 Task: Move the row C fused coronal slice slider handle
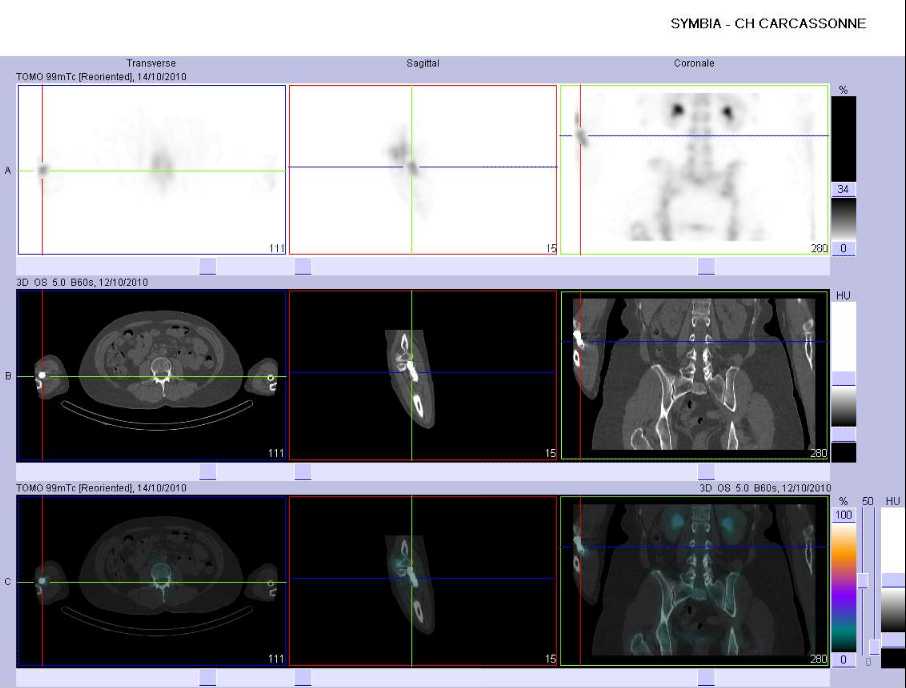[x=706, y=677]
